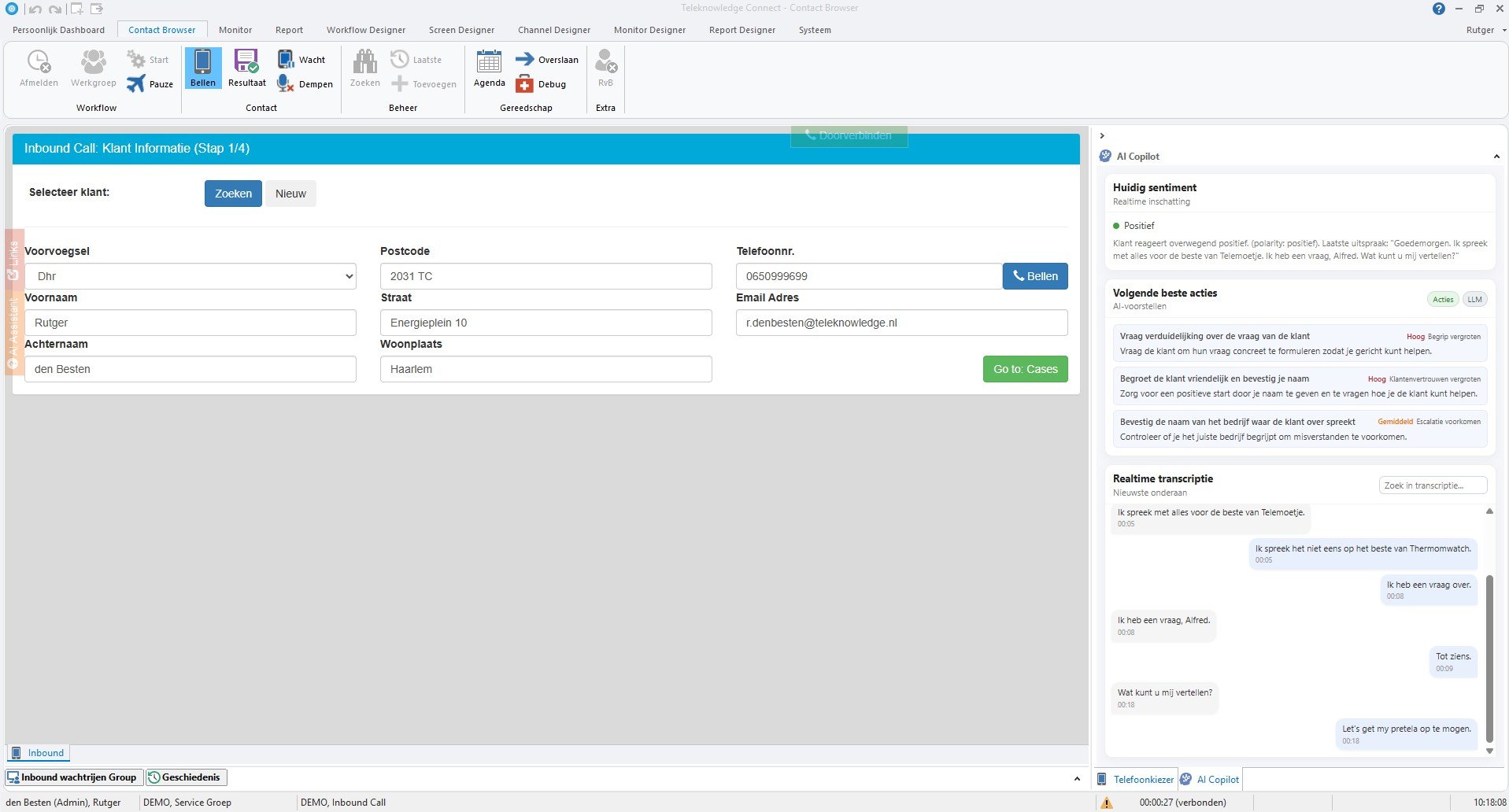Viewport: 1509px width, 812px height.
Task: Click the undo arrow in title bar
Action: click(x=35, y=9)
